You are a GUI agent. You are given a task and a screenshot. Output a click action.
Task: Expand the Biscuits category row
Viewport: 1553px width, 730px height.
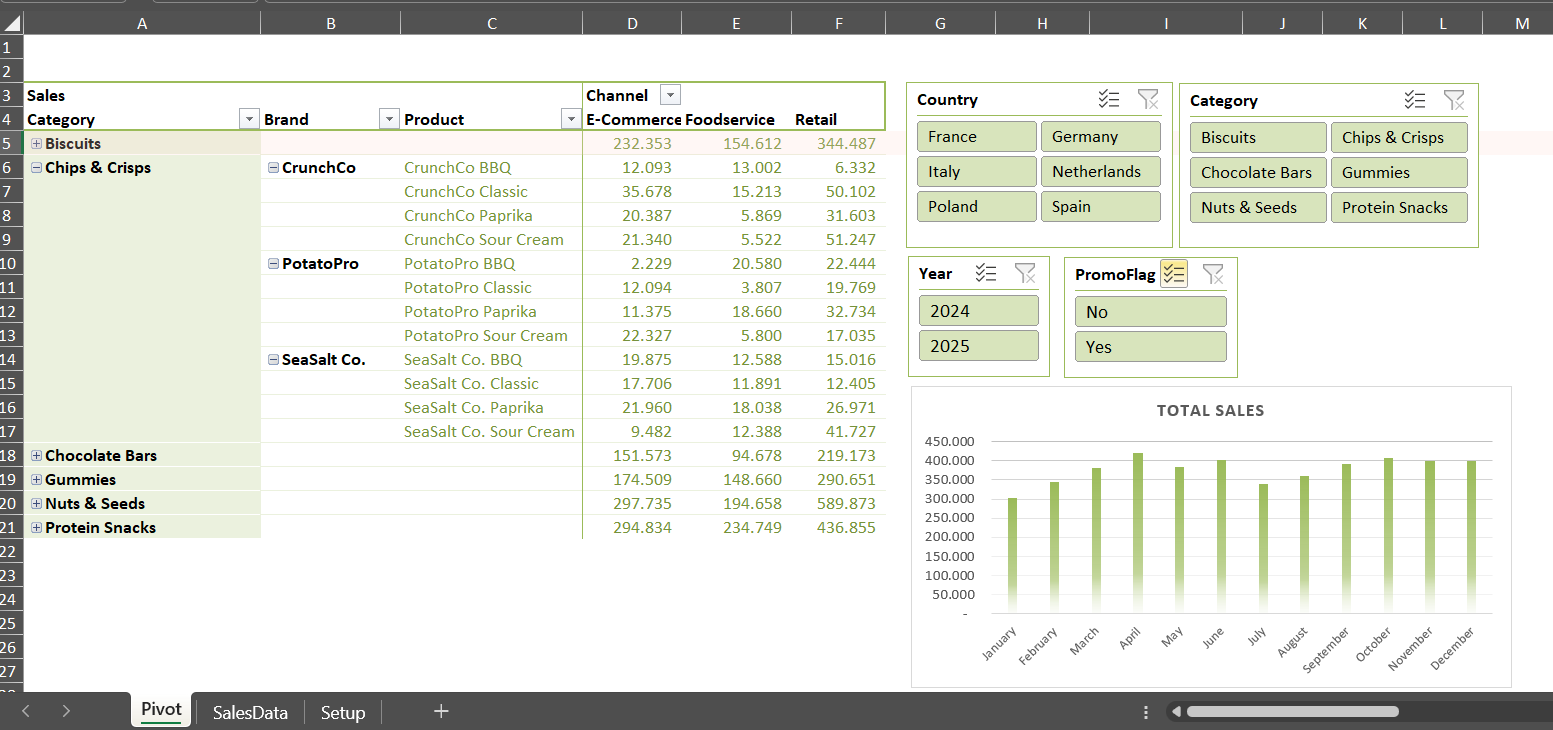coord(36,144)
